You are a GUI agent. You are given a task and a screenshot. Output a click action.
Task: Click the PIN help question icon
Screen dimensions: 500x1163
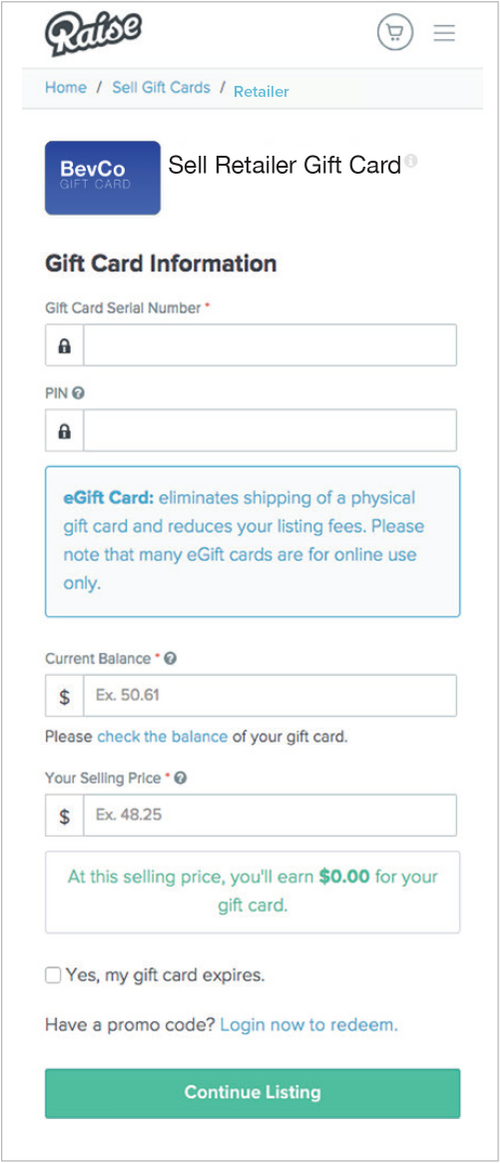coord(79,393)
